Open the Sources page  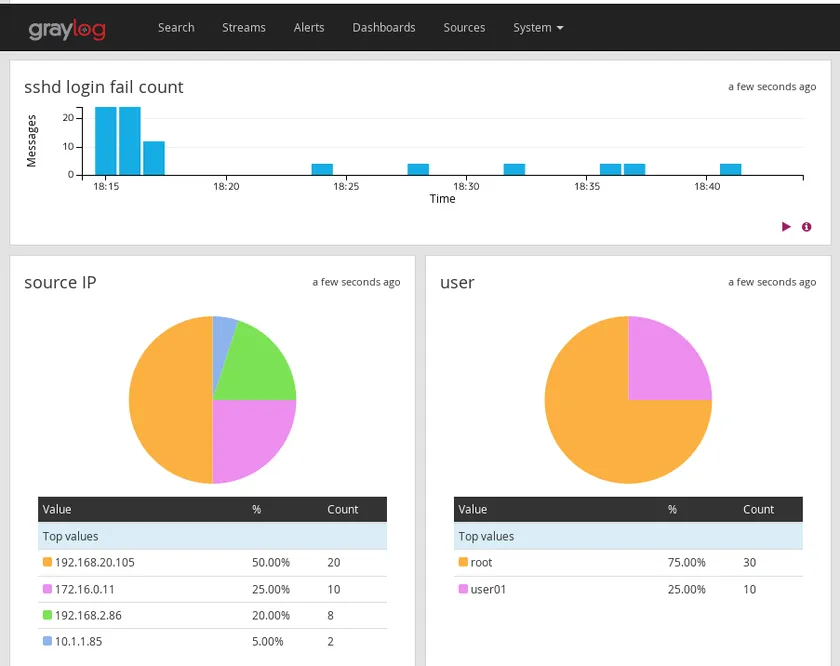click(464, 28)
